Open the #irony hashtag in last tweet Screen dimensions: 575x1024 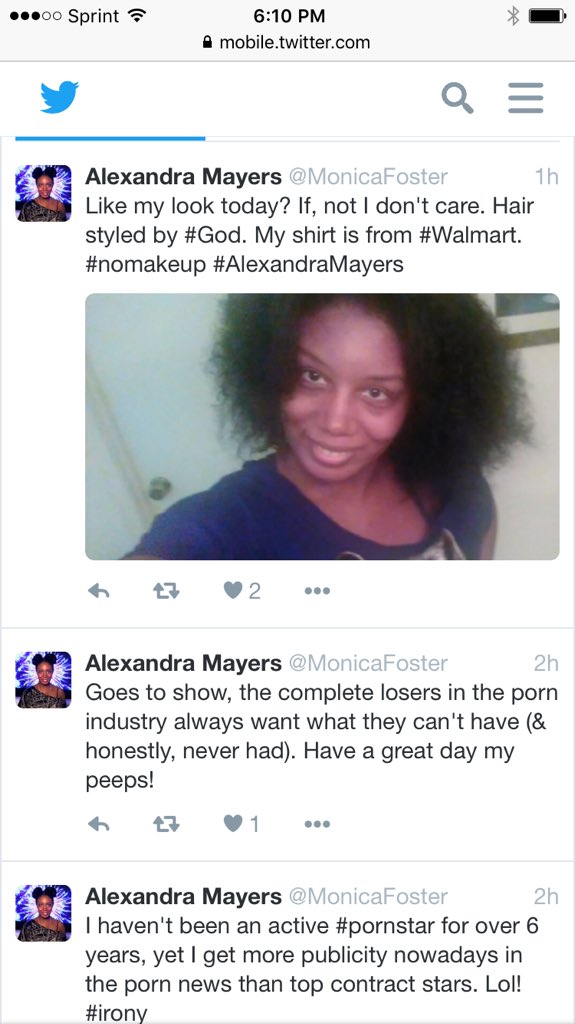click(x=116, y=1013)
